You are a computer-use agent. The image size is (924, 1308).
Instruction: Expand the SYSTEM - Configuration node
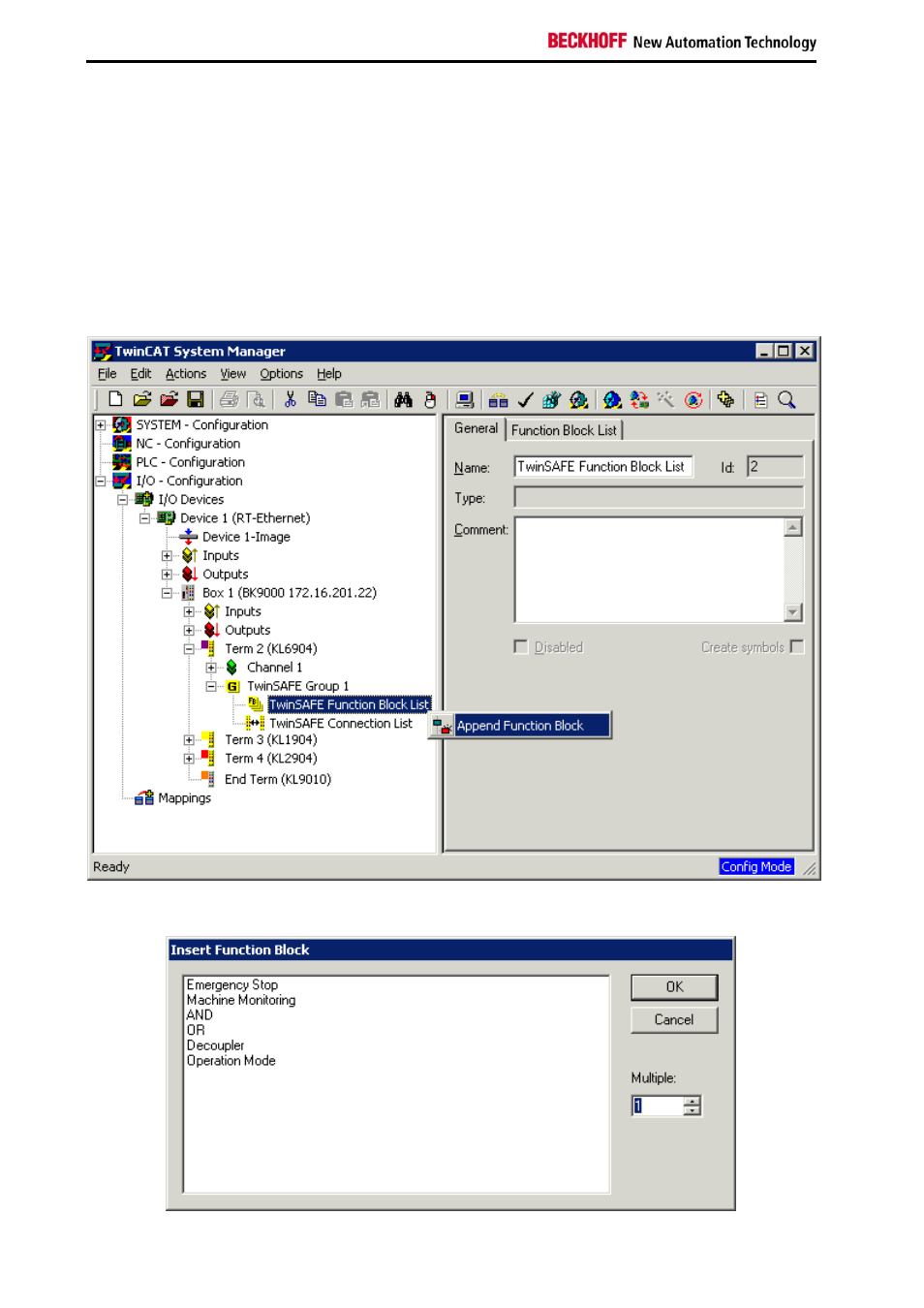point(100,424)
